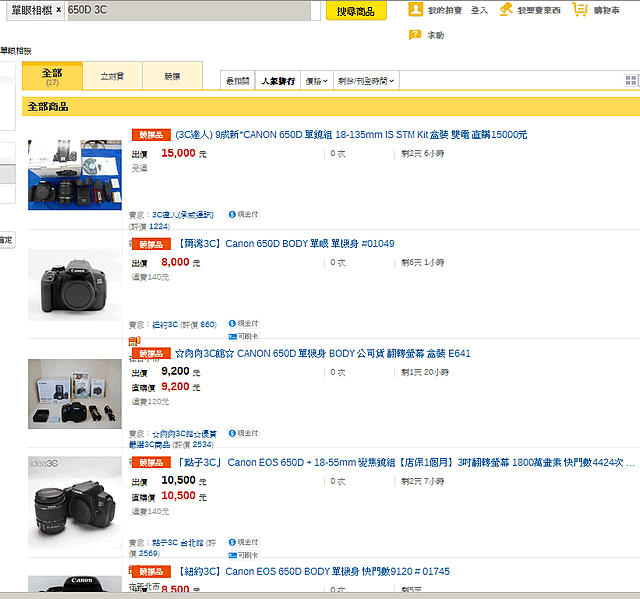The image size is (640, 599).
Task: Open the seller profile with rating 860
Action: click(165, 324)
